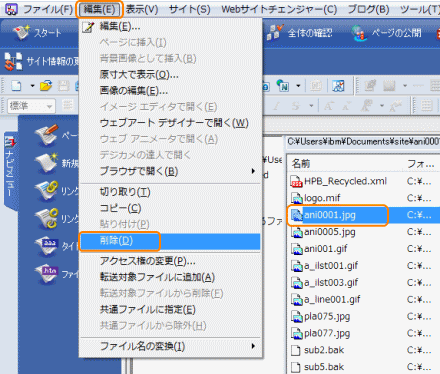
Task: Choose 原寸大で表示(O)... menu entry
Action: [x=170, y=75]
